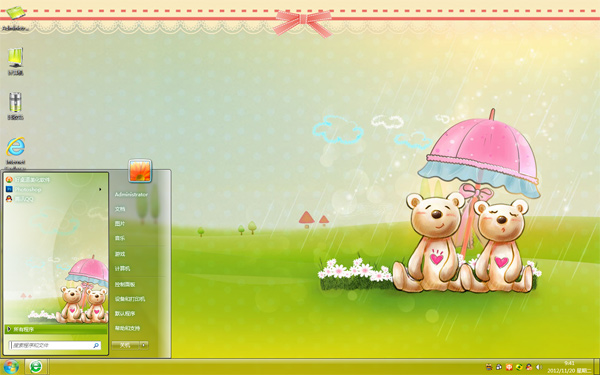Open the Administrator user folder
Viewport: 600px width, 375px height.
[131, 194]
